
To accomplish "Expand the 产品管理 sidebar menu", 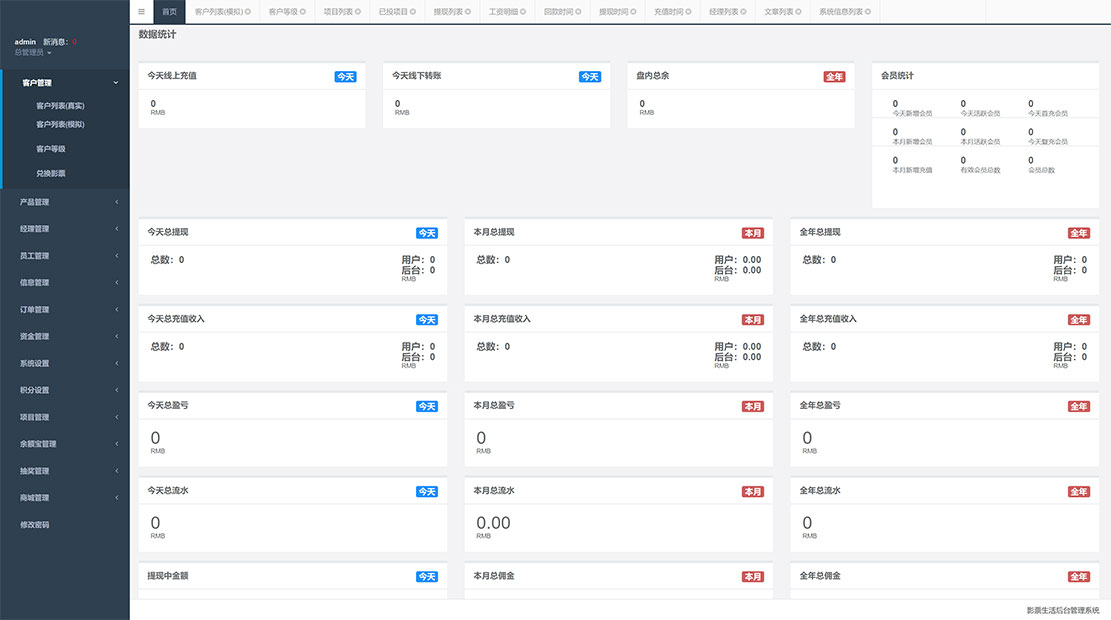I will (x=65, y=202).
